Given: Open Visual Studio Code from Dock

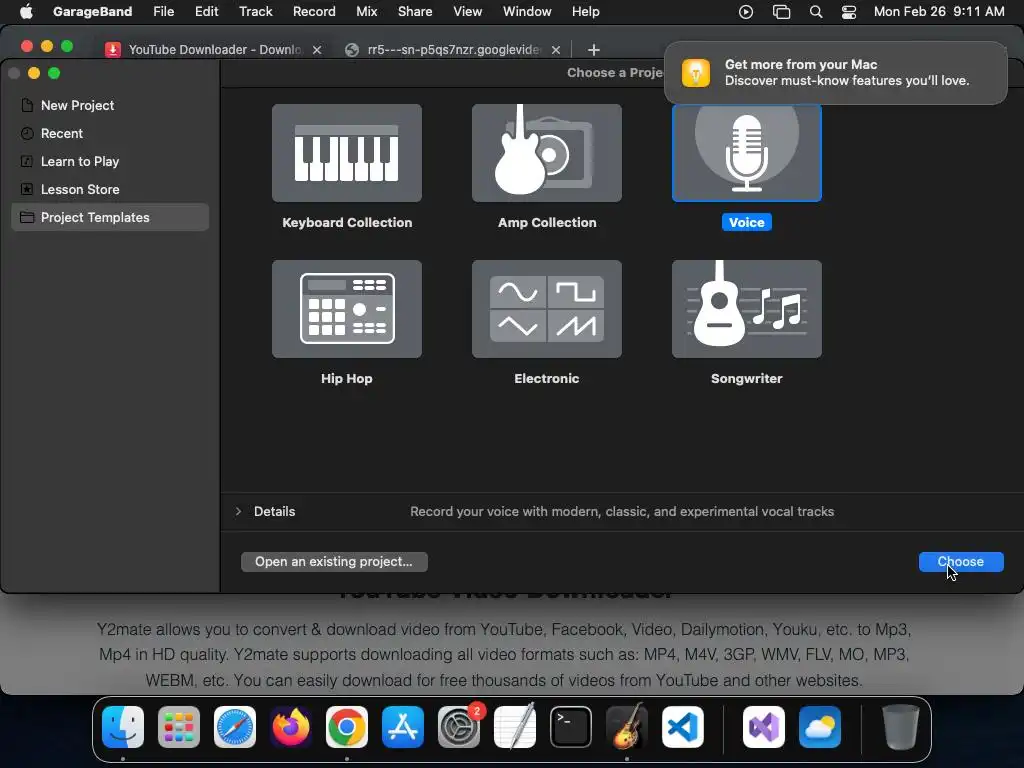Looking at the screenshot, I should tap(683, 727).
